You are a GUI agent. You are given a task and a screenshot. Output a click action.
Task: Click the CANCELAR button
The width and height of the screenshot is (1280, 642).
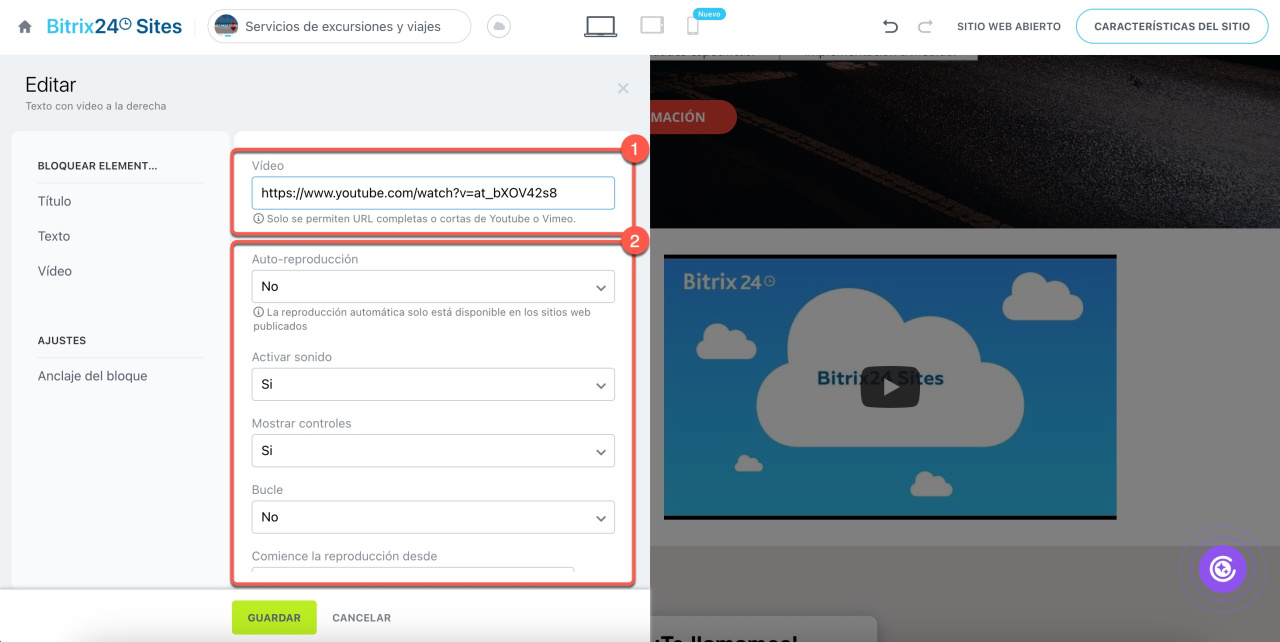(x=361, y=618)
